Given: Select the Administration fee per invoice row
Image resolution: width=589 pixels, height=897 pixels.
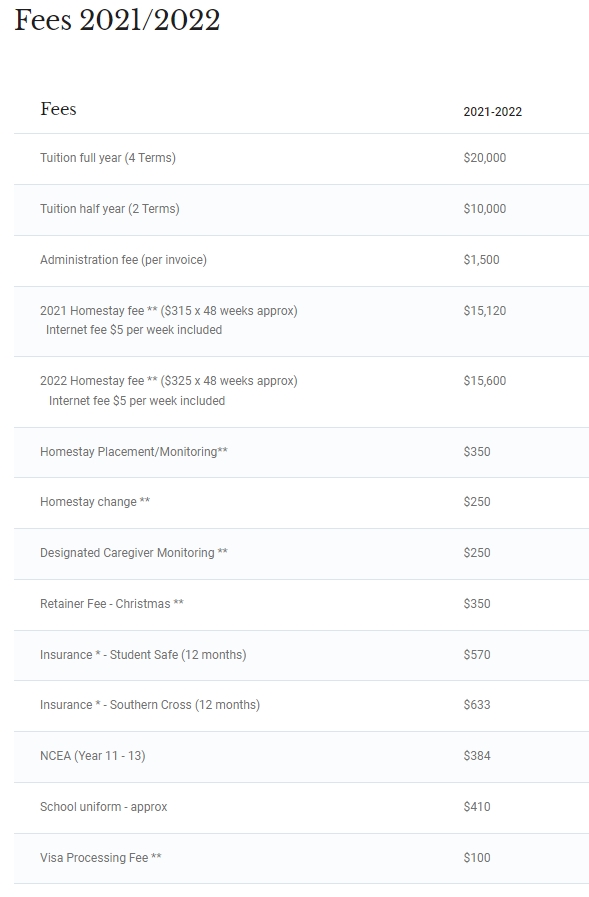Looking at the screenshot, I should click(301, 260).
